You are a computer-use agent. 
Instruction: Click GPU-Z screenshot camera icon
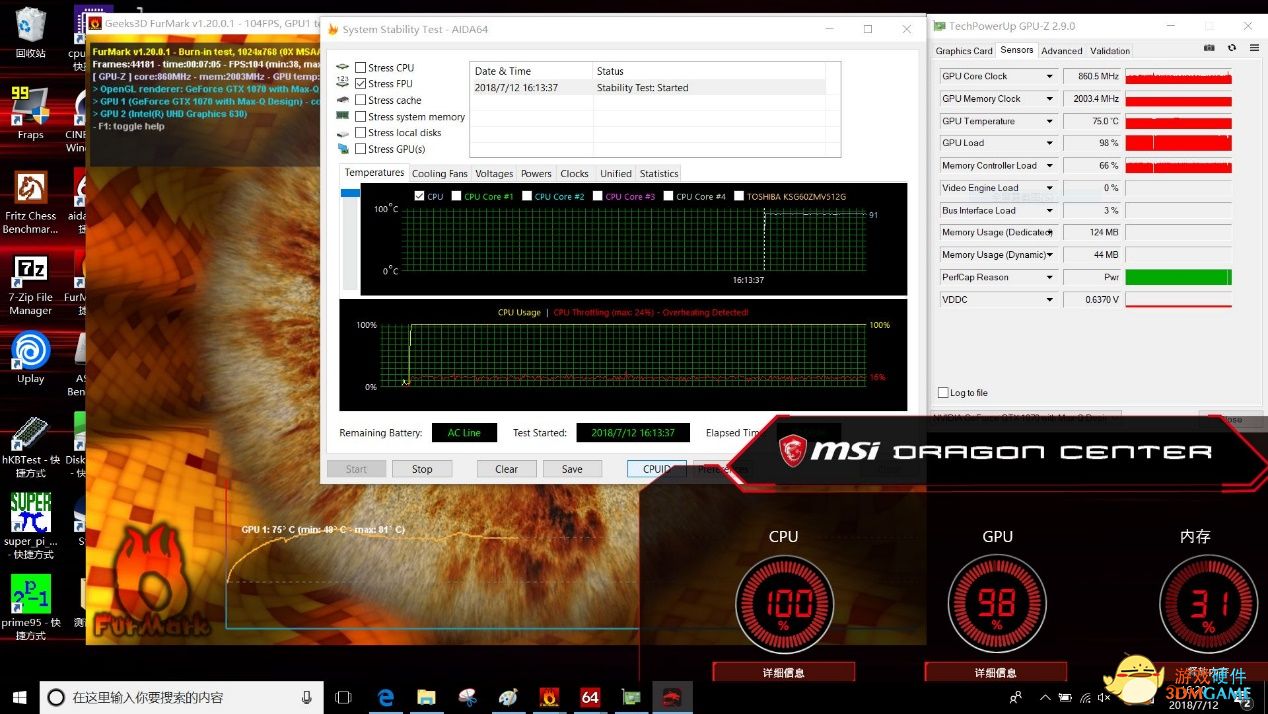pyautogui.click(x=1209, y=48)
